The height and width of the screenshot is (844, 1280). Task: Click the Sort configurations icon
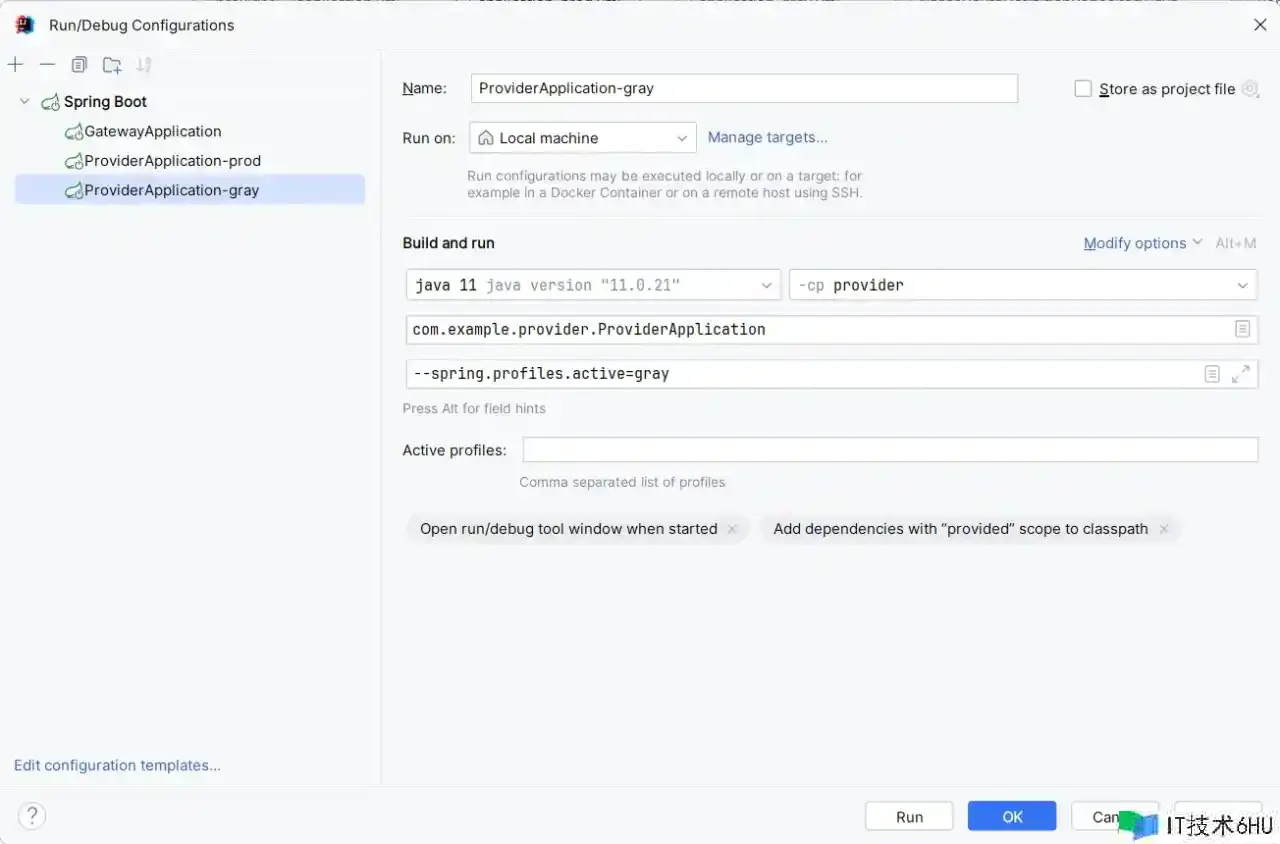(144, 65)
